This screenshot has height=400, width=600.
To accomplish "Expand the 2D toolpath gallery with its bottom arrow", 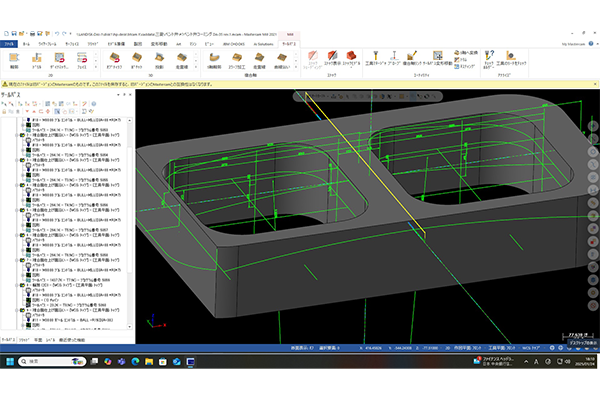I will click(x=96, y=67).
